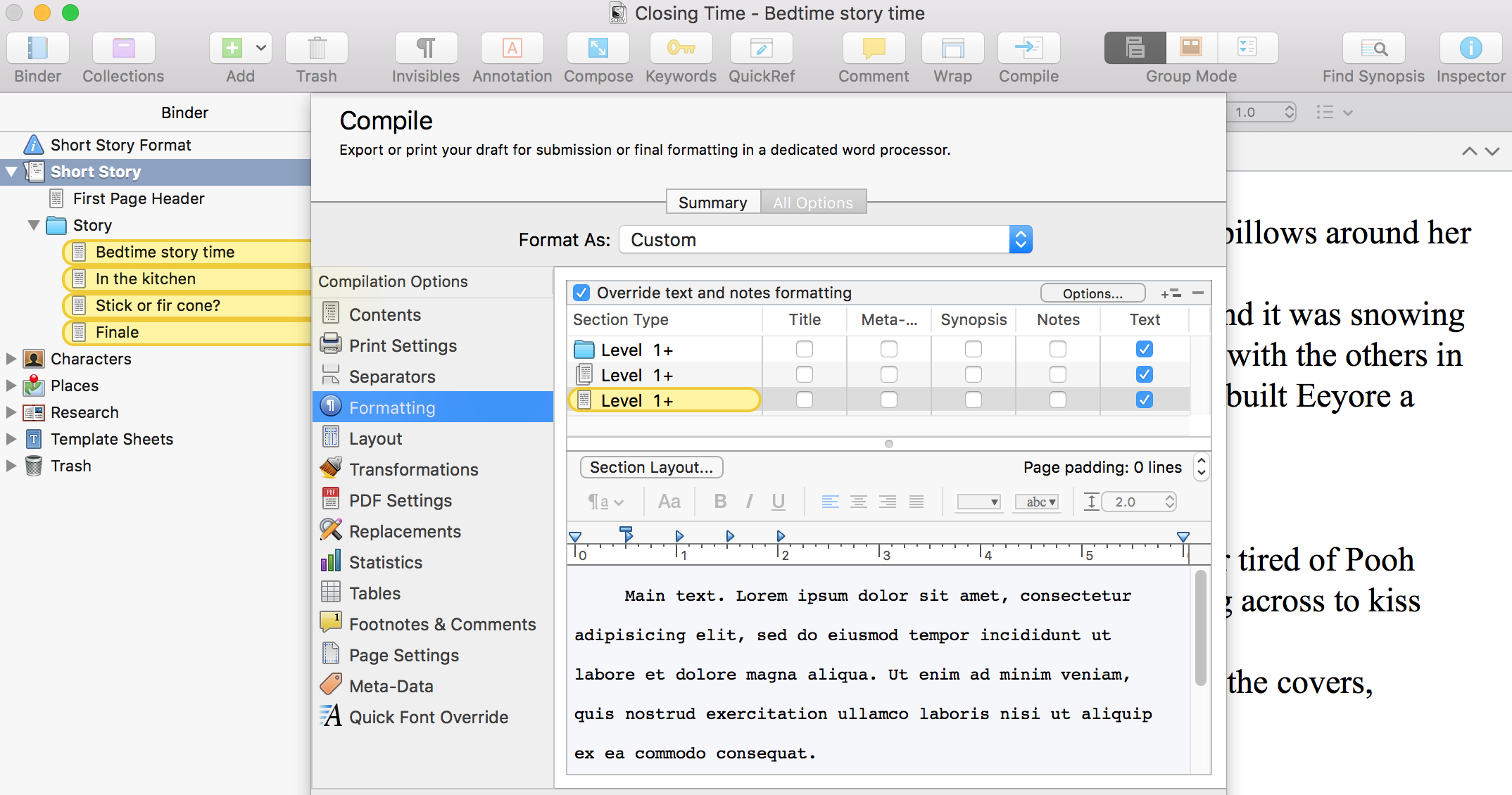Open the Inspector icon

pos(1470,49)
